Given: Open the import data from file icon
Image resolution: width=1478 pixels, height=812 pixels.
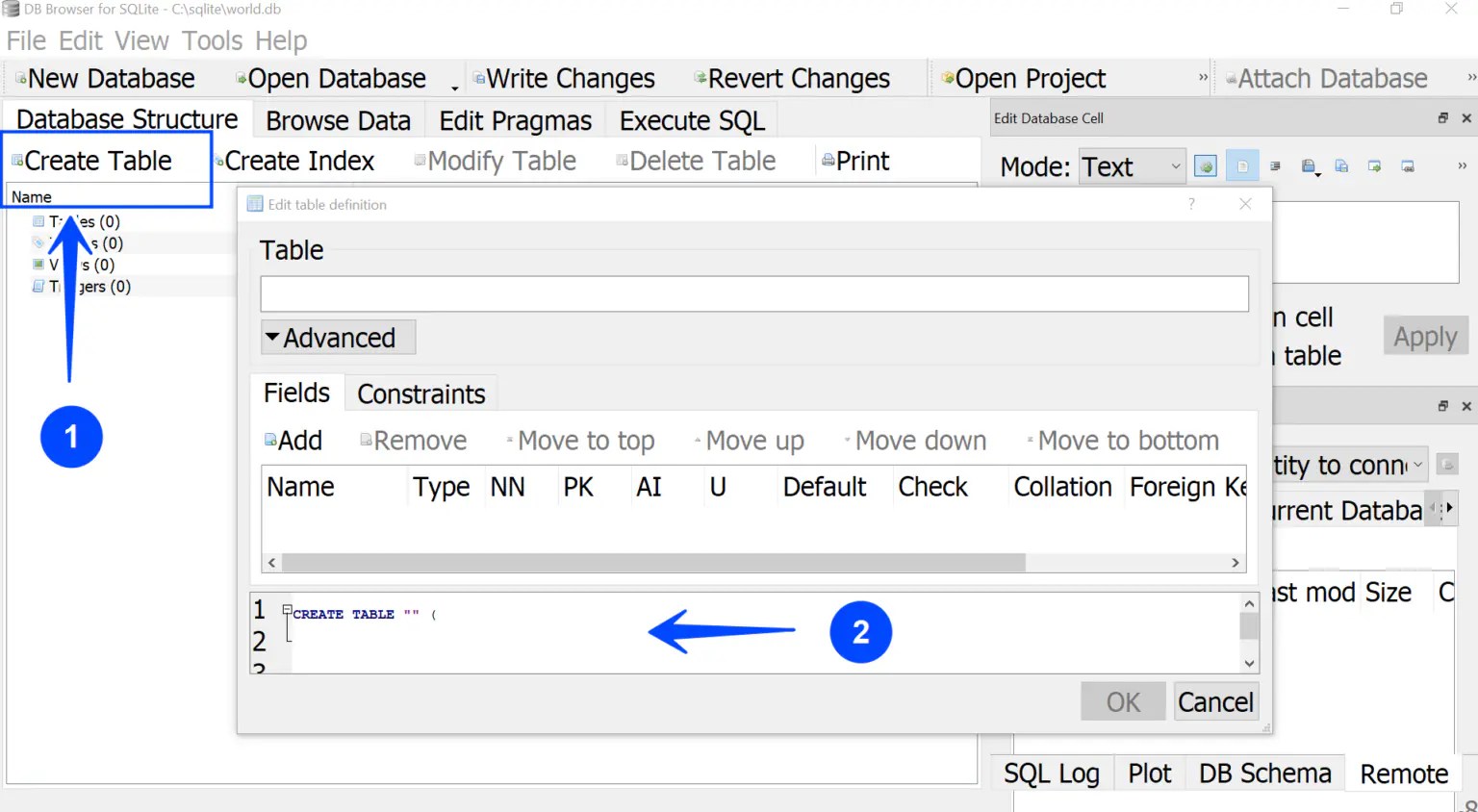Looking at the screenshot, I should (1309, 165).
